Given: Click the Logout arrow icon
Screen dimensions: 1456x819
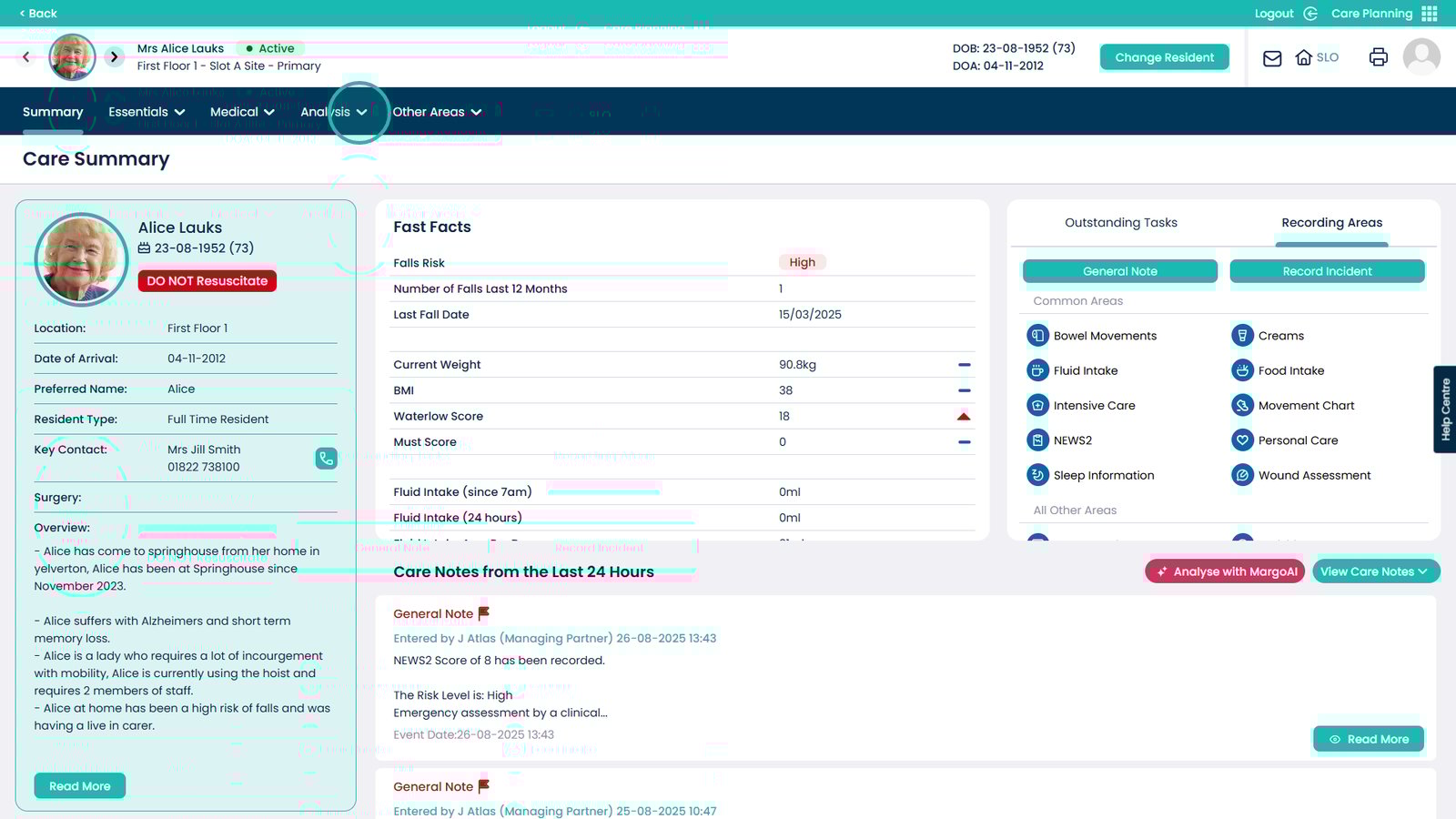Looking at the screenshot, I should pos(1310,14).
